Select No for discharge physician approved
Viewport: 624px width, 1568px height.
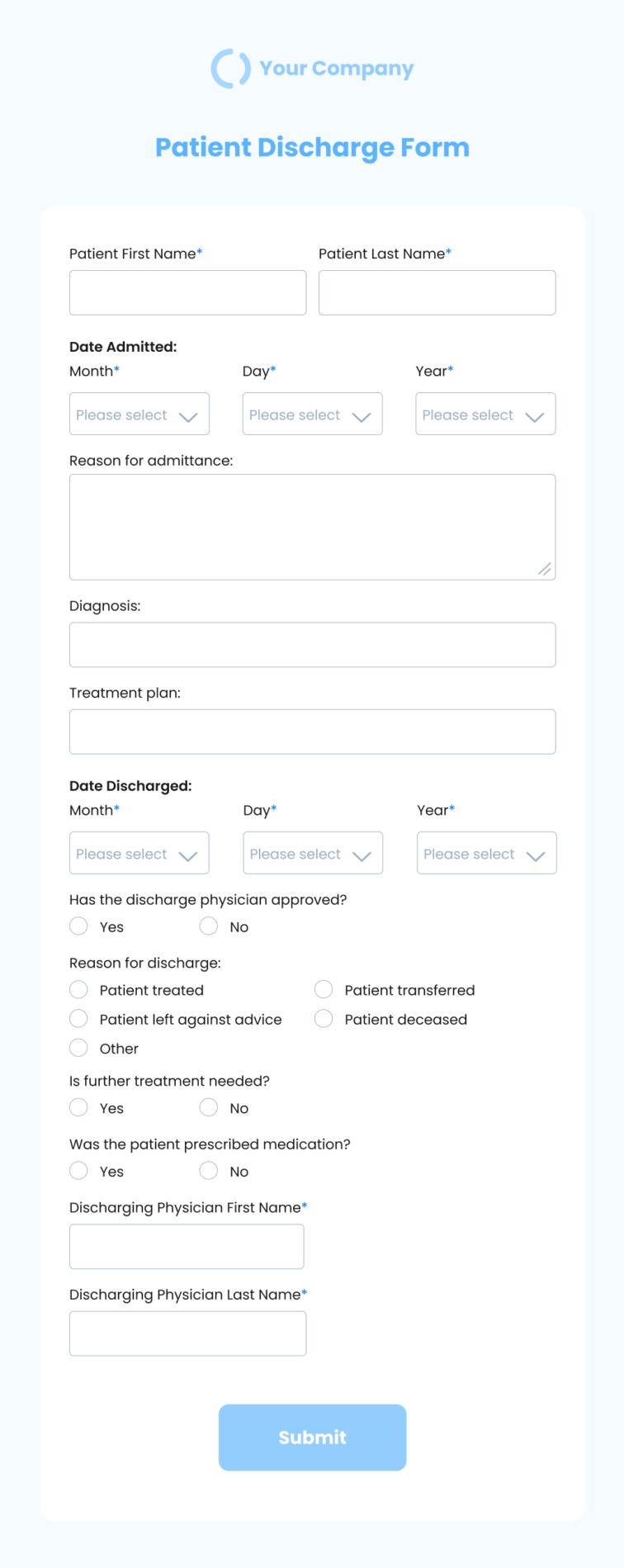tap(209, 926)
